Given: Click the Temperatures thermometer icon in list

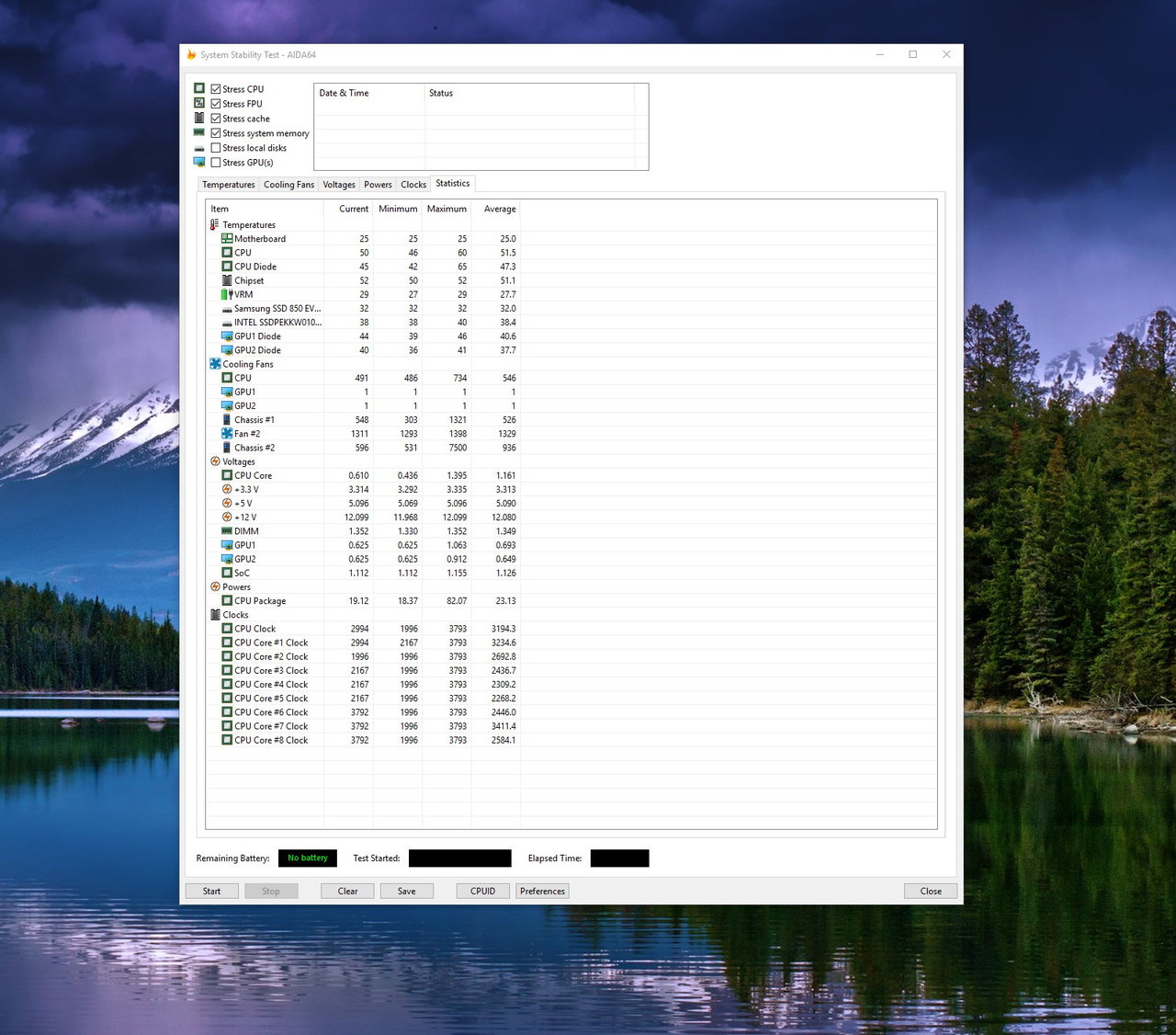Looking at the screenshot, I should coord(215,224).
